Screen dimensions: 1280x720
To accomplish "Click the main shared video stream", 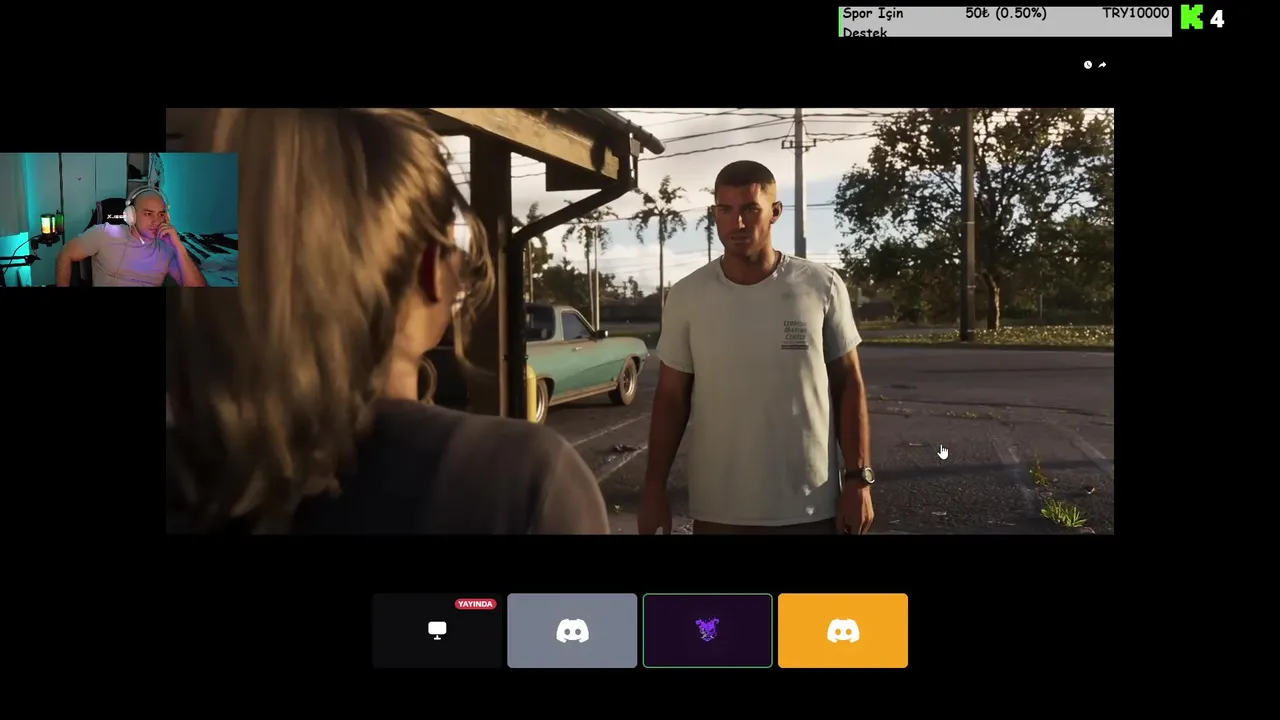I will pyautogui.click(x=639, y=321).
